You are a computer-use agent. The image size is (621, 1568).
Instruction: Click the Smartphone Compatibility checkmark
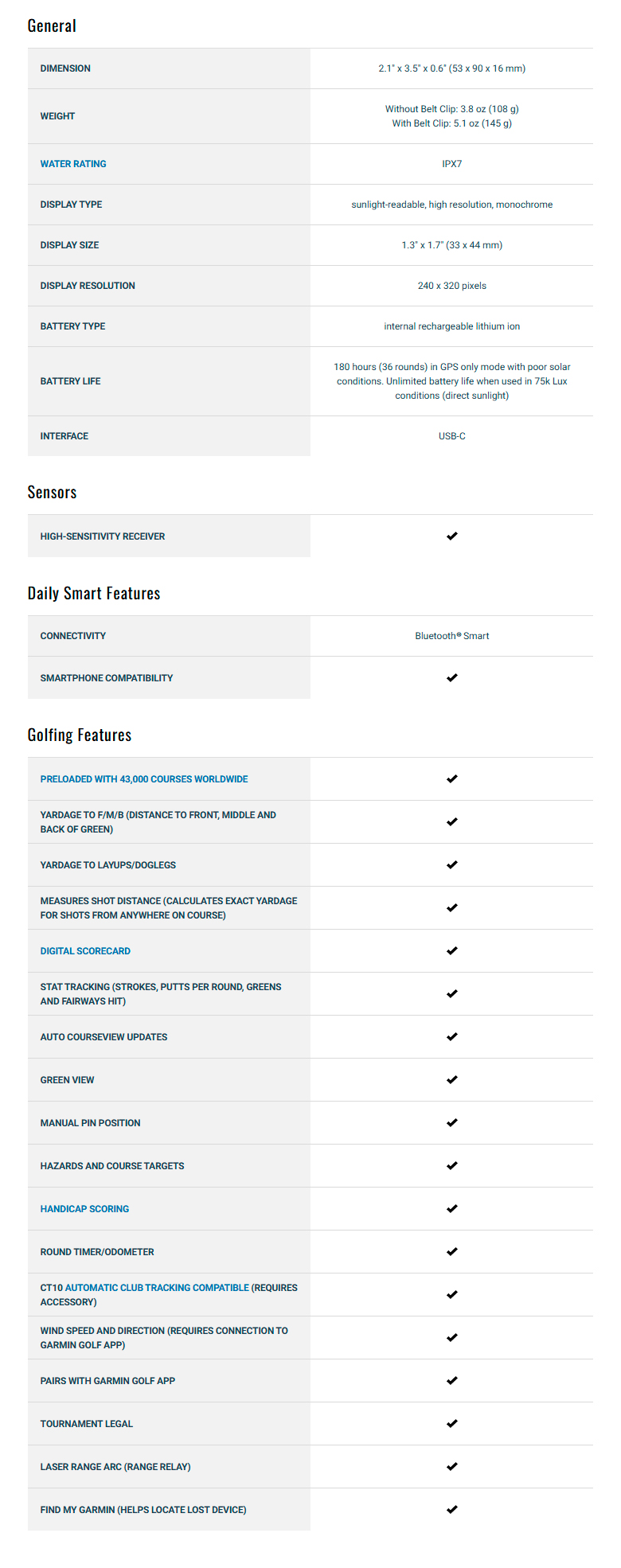452,677
